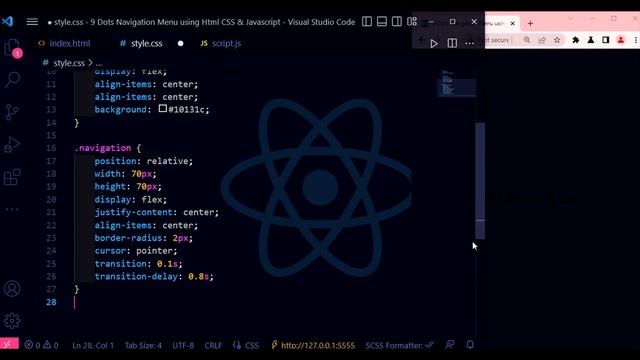The height and width of the screenshot is (360, 640).
Task: Click the 'transition: 0.1s;' line
Action: 138,264
